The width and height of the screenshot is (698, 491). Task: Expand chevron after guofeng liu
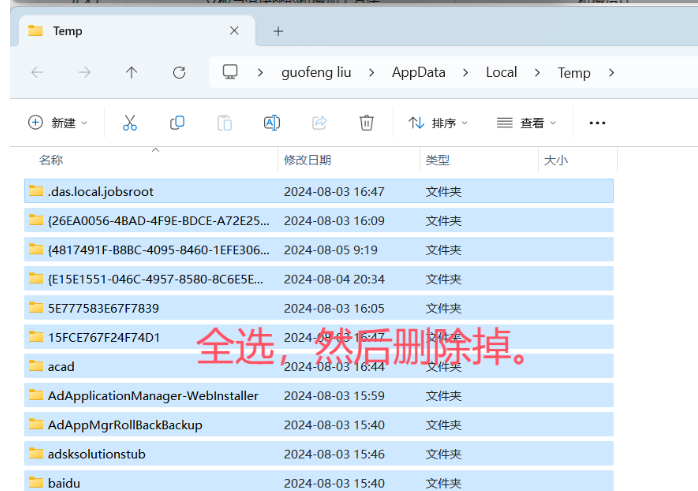[x=371, y=73]
